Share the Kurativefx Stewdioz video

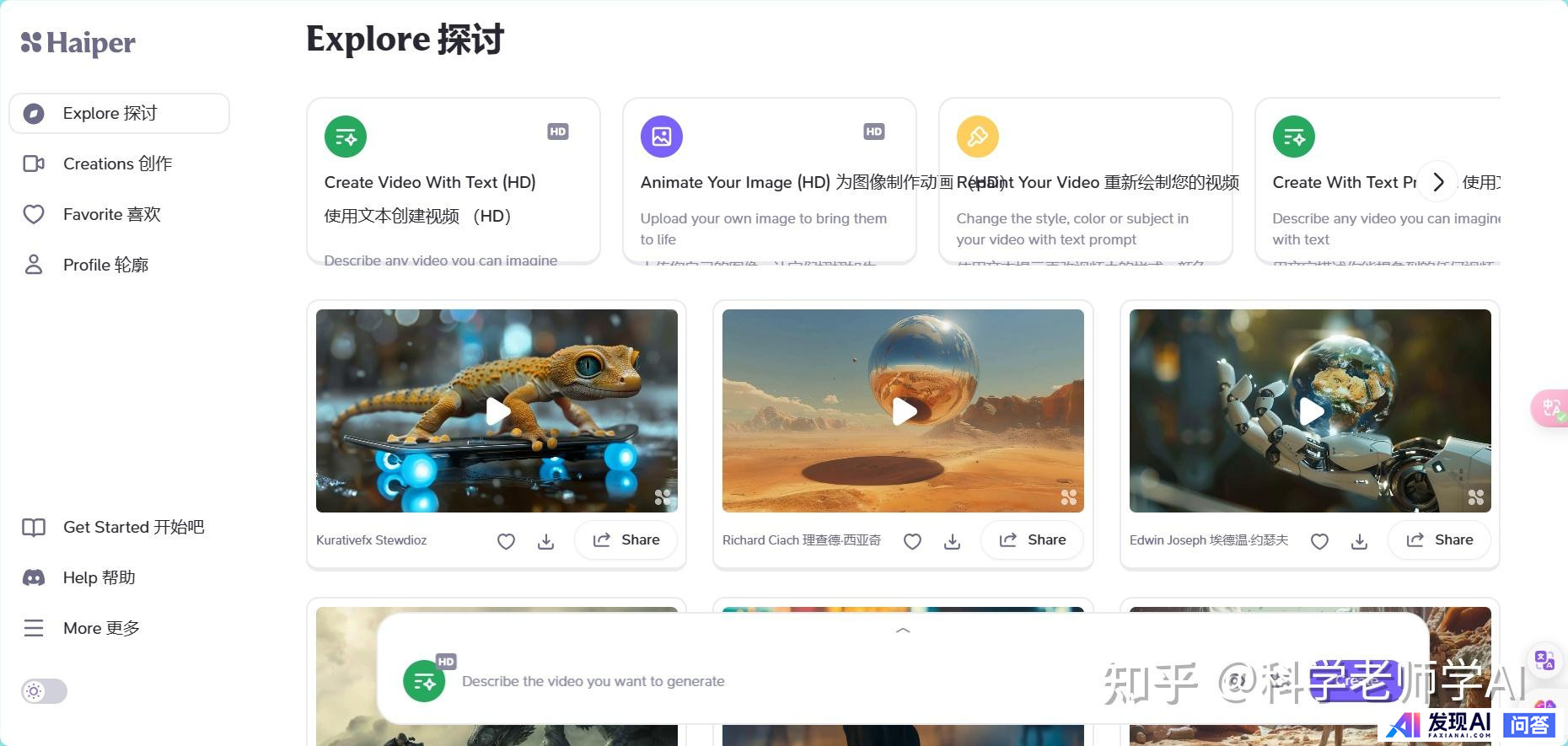(626, 540)
